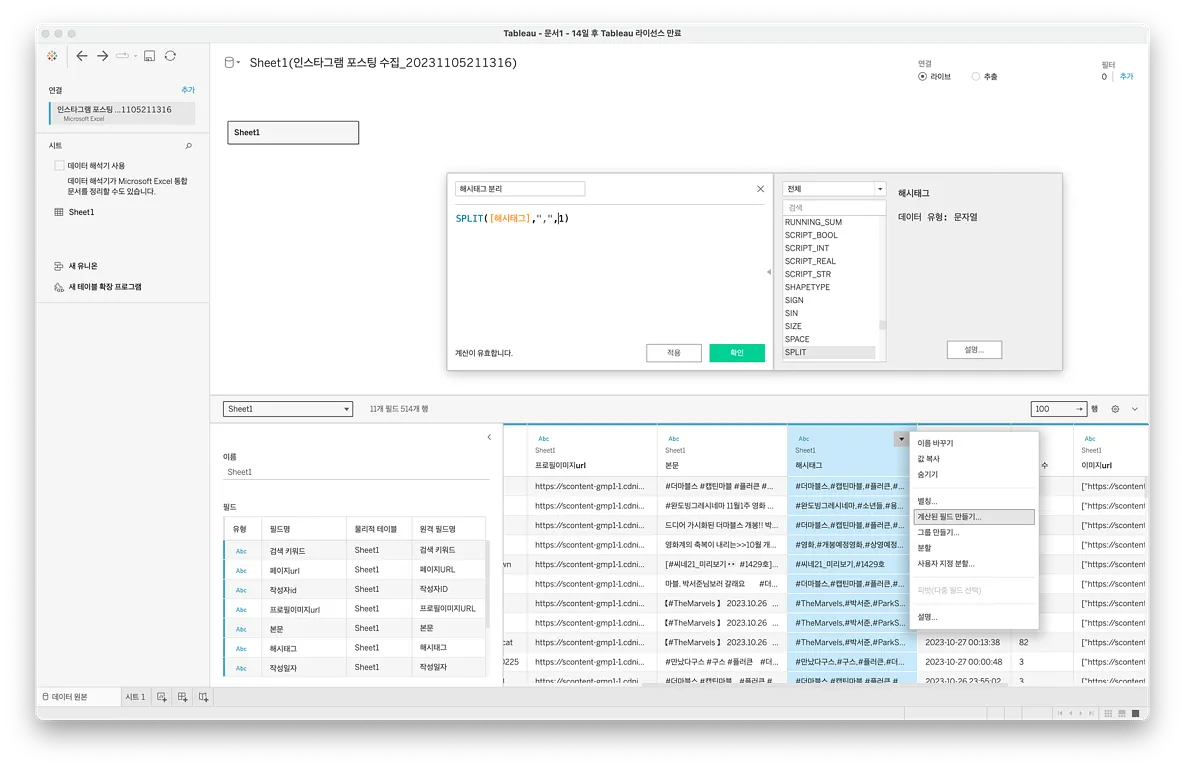Image resolution: width=1185 pixels, height=768 pixels.
Task: Click the new worksheet icon beside 시트 1
Action: coord(162,697)
